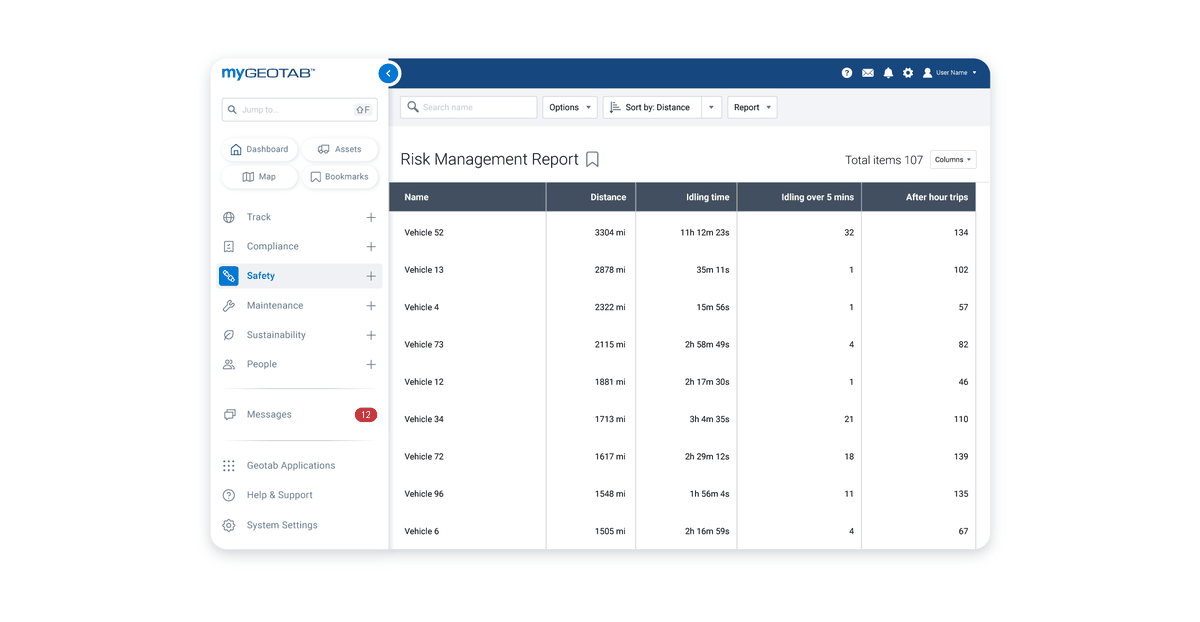This screenshot has width=1200, height=622.
Task: Click the Track globe icon
Action: (x=229, y=217)
